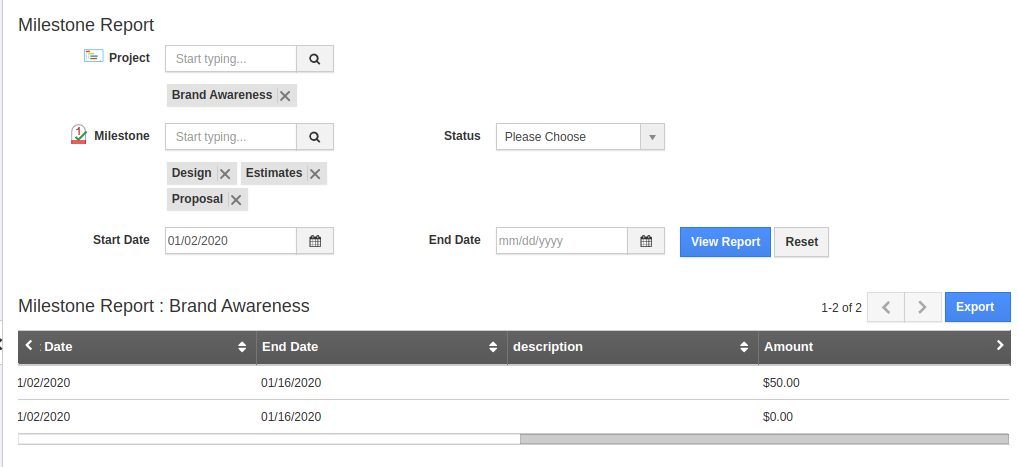Go to the previous results page

pyautogui.click(x=886, y=307)
